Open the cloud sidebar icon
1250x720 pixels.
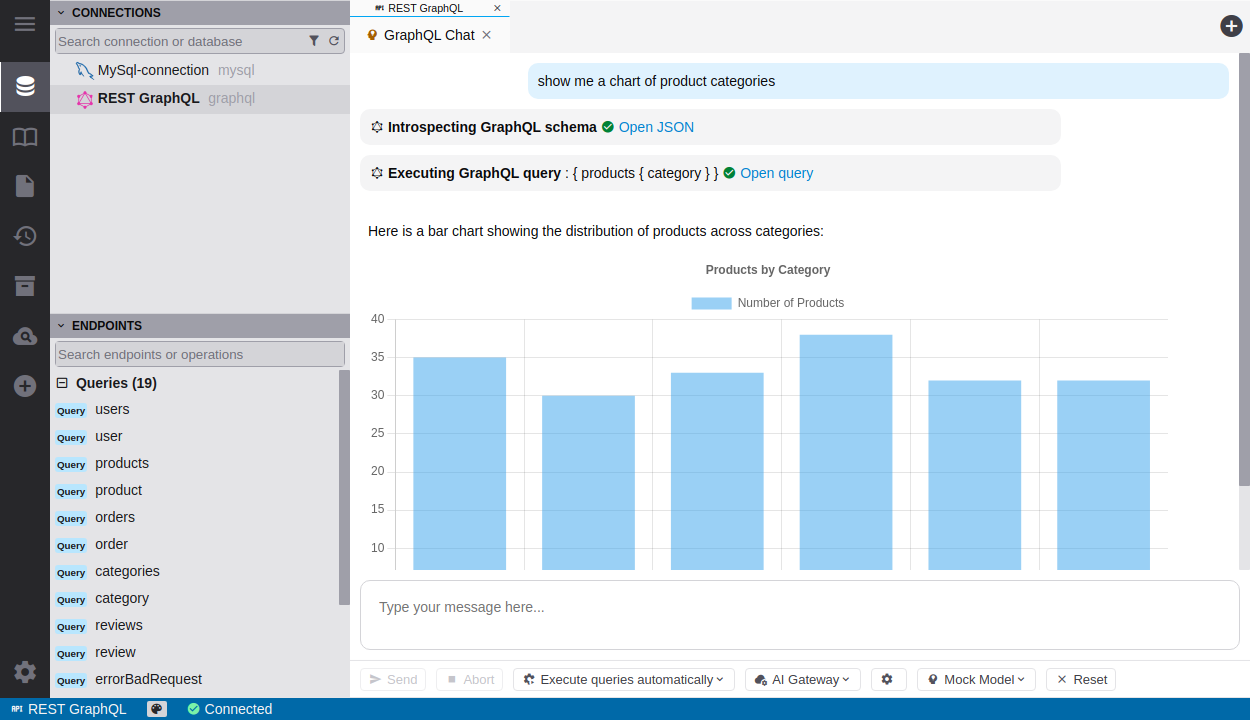25,337
